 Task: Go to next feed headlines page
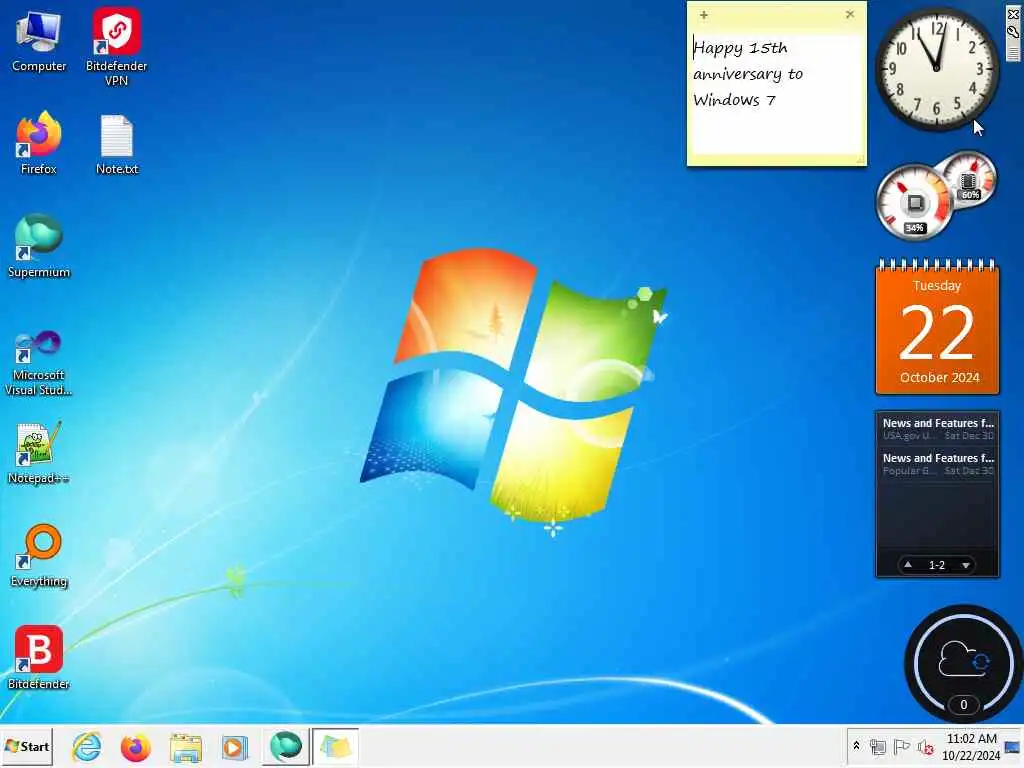965,565
